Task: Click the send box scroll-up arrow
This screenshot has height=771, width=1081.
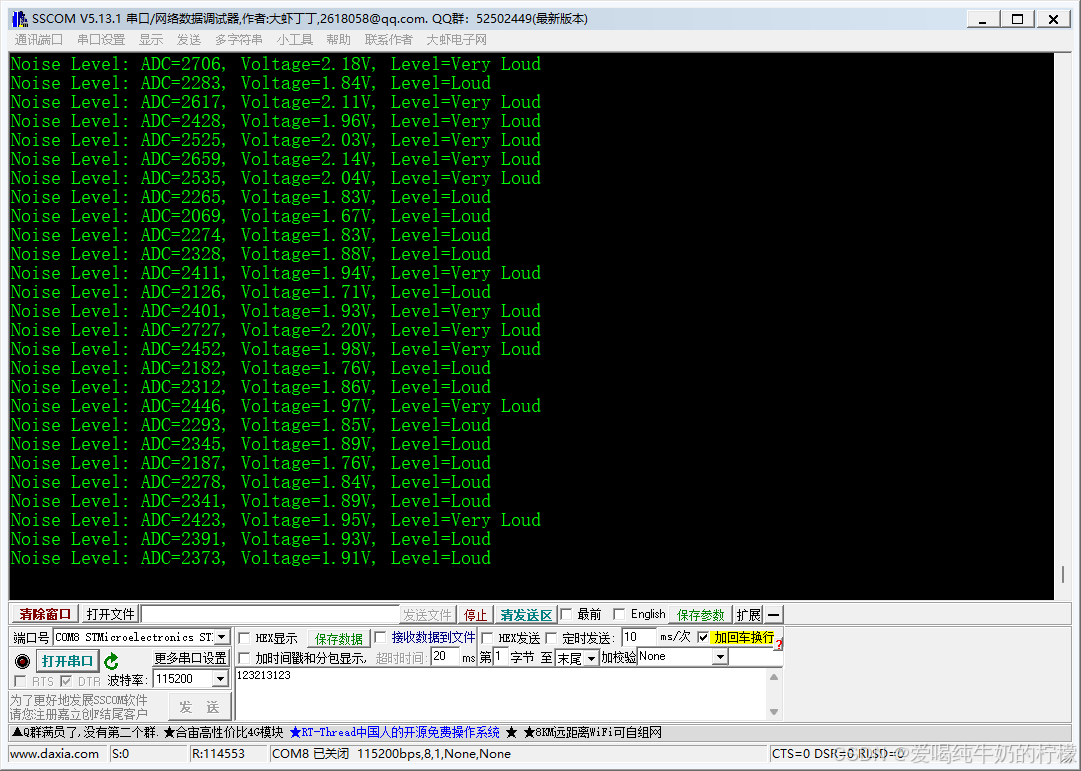Action: click(x=774, y=677)
